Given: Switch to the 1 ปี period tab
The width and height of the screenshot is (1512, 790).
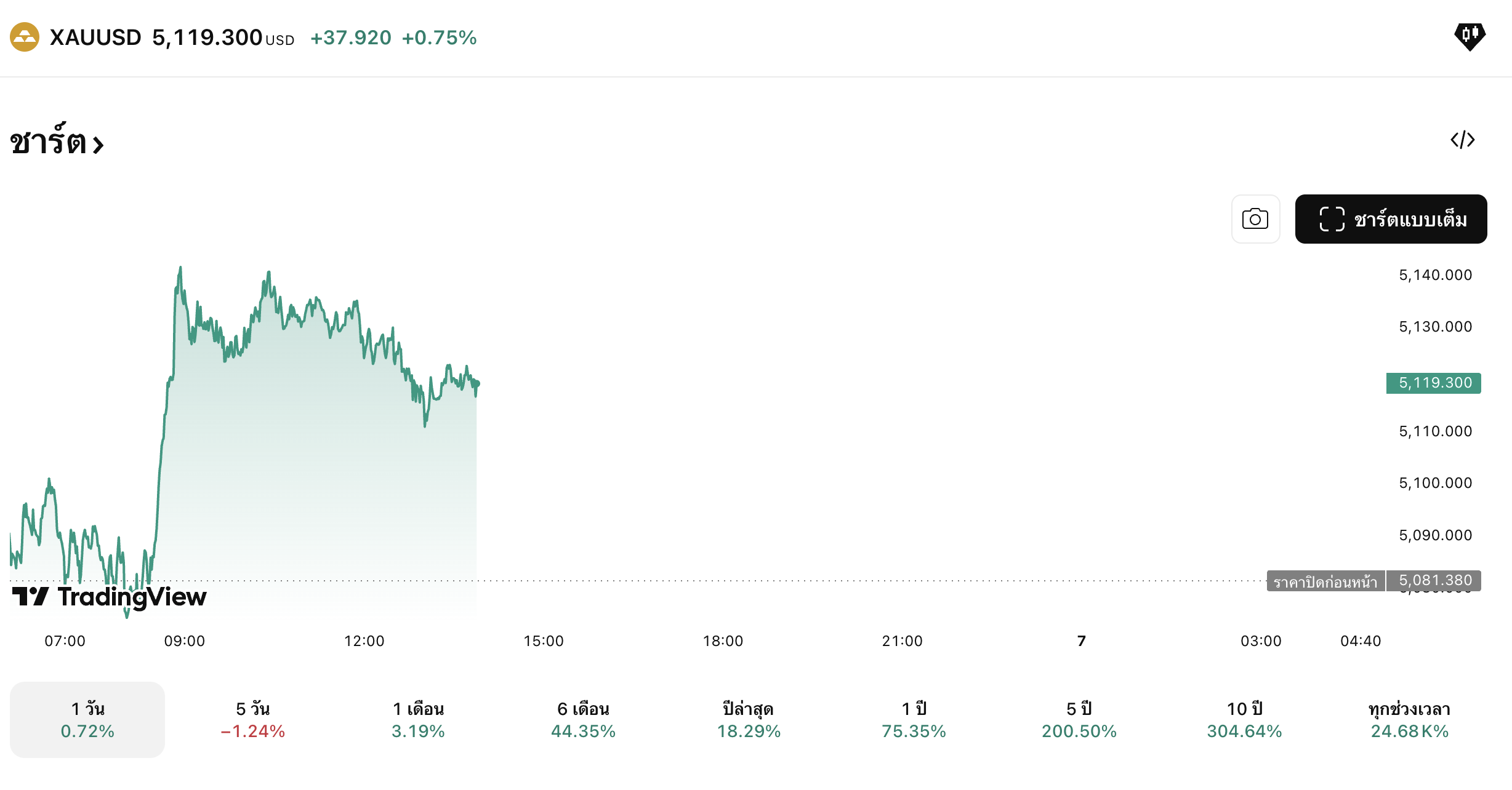Looking at the screenshot, I should click(914, 720).
